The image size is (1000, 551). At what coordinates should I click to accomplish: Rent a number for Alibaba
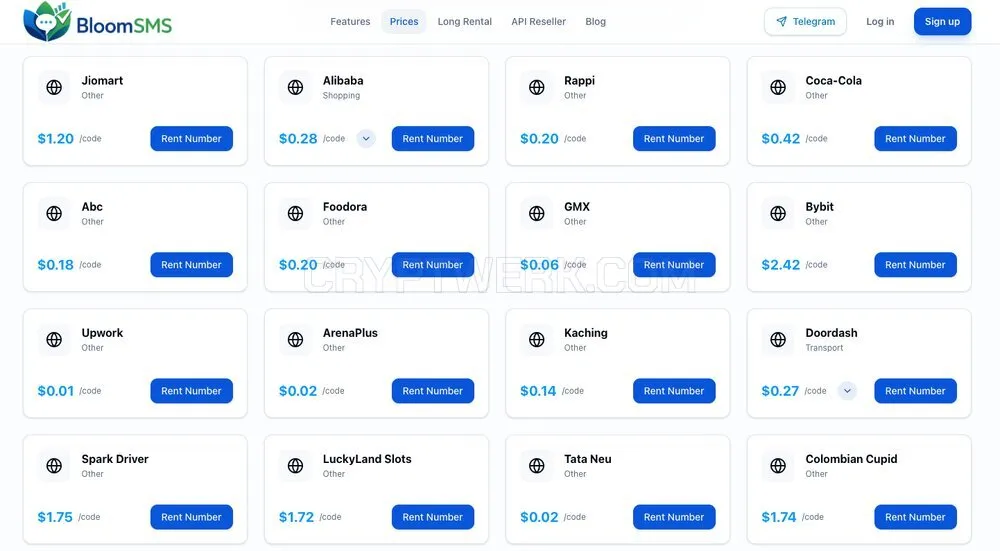point(432,138)
